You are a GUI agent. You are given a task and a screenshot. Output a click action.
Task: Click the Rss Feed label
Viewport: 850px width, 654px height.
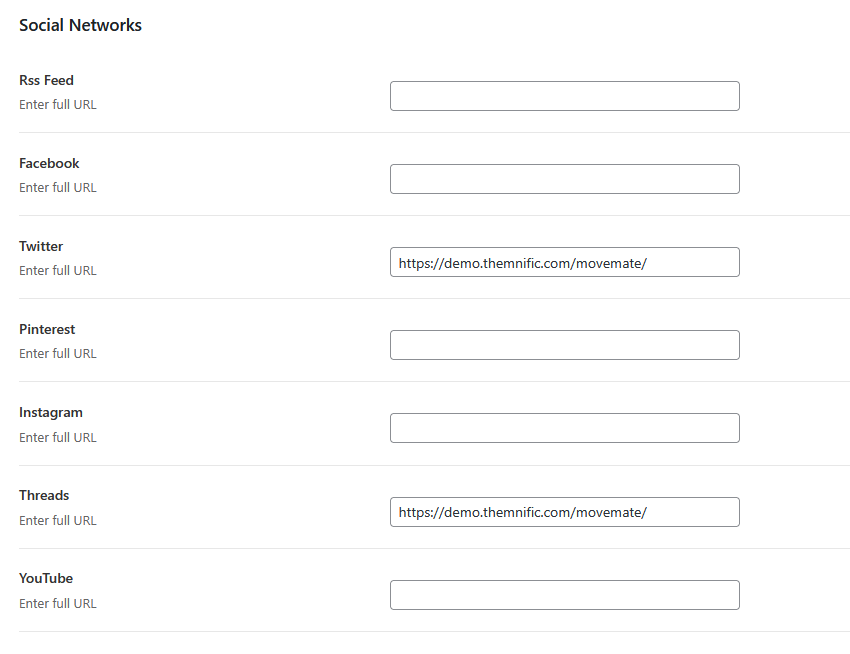pyautogui.click(x=46, y=80)
